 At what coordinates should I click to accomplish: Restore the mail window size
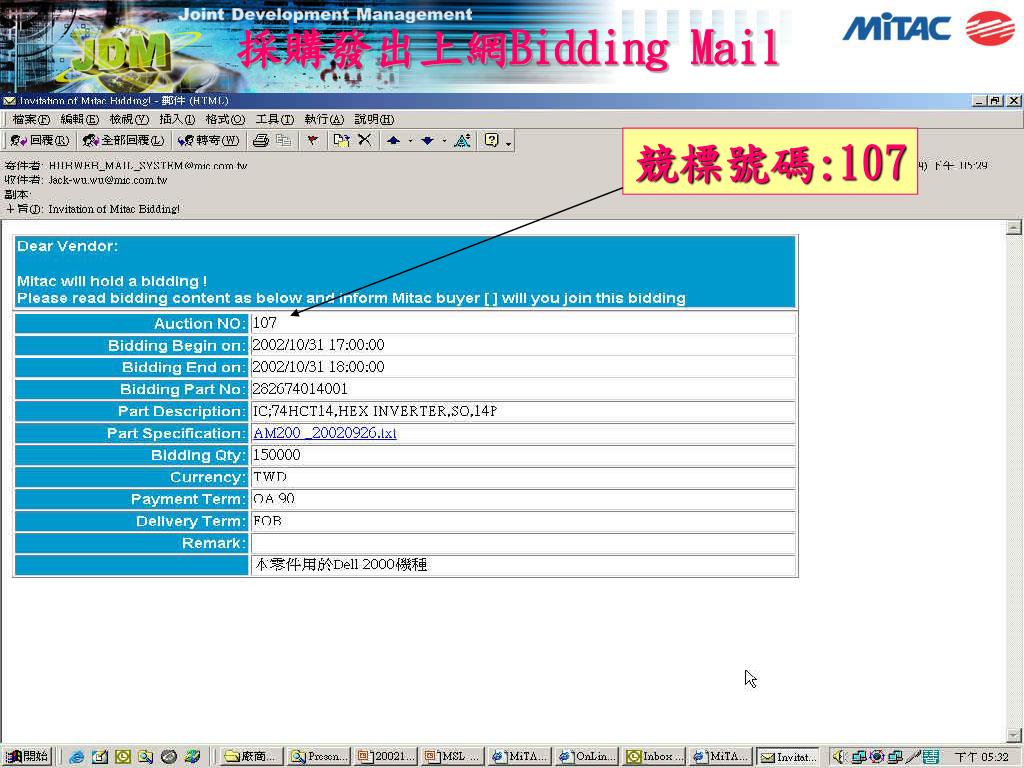[996, 101]
